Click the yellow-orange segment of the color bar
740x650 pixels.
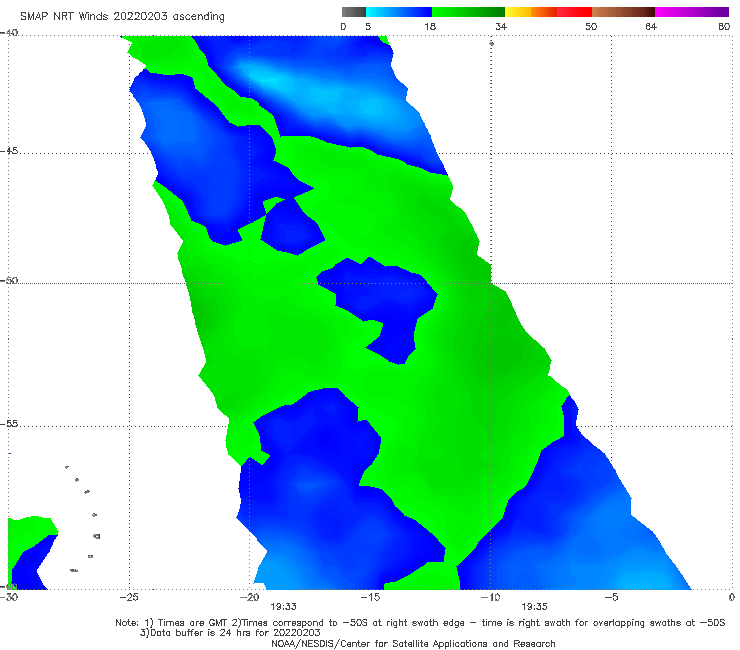531,12
